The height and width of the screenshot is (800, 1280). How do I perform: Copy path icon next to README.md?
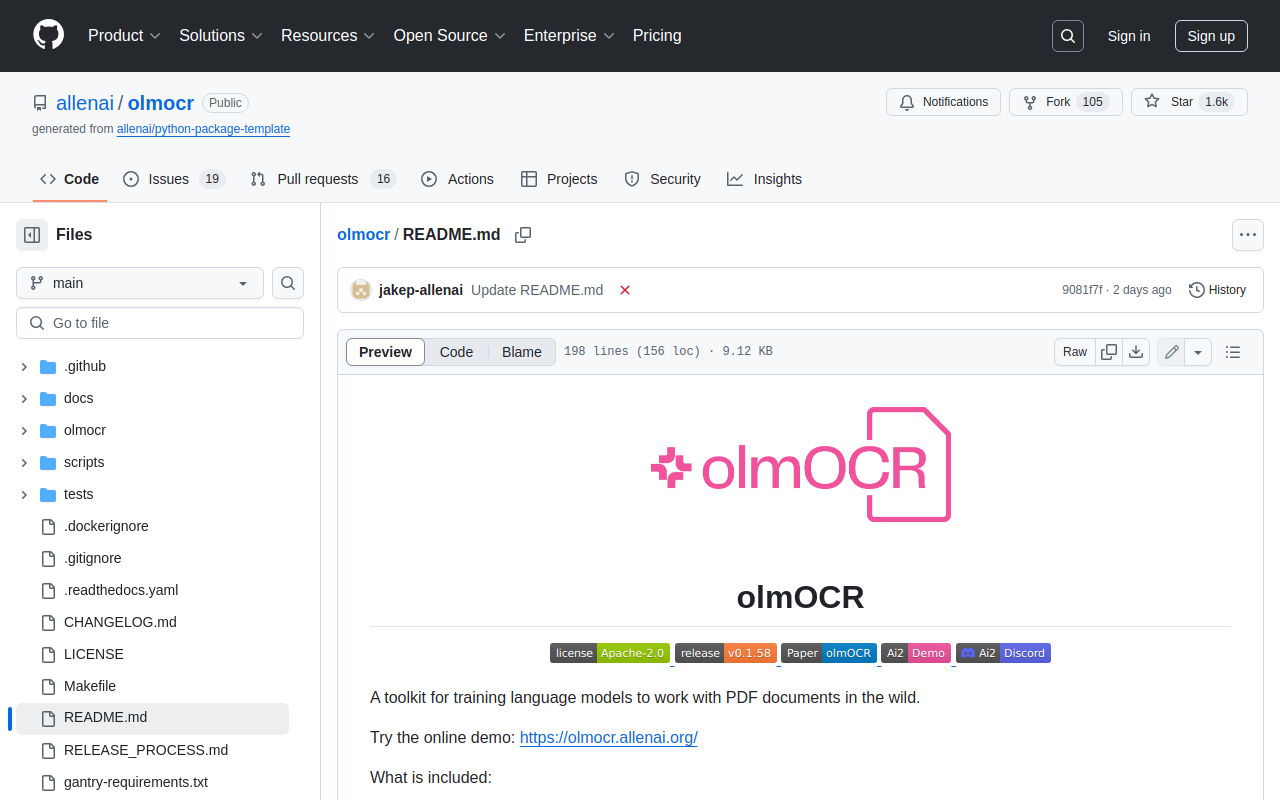click(523, 235)
